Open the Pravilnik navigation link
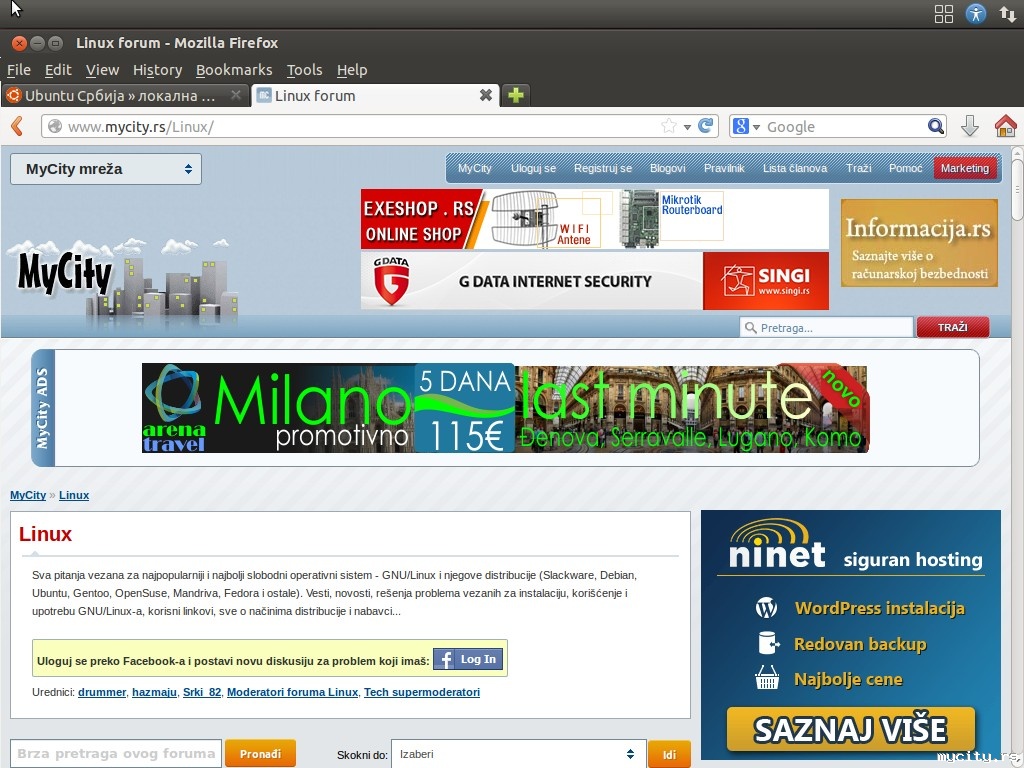This screenshot has height=768, width=1024. pyautogui.click(x=724, y=168)
